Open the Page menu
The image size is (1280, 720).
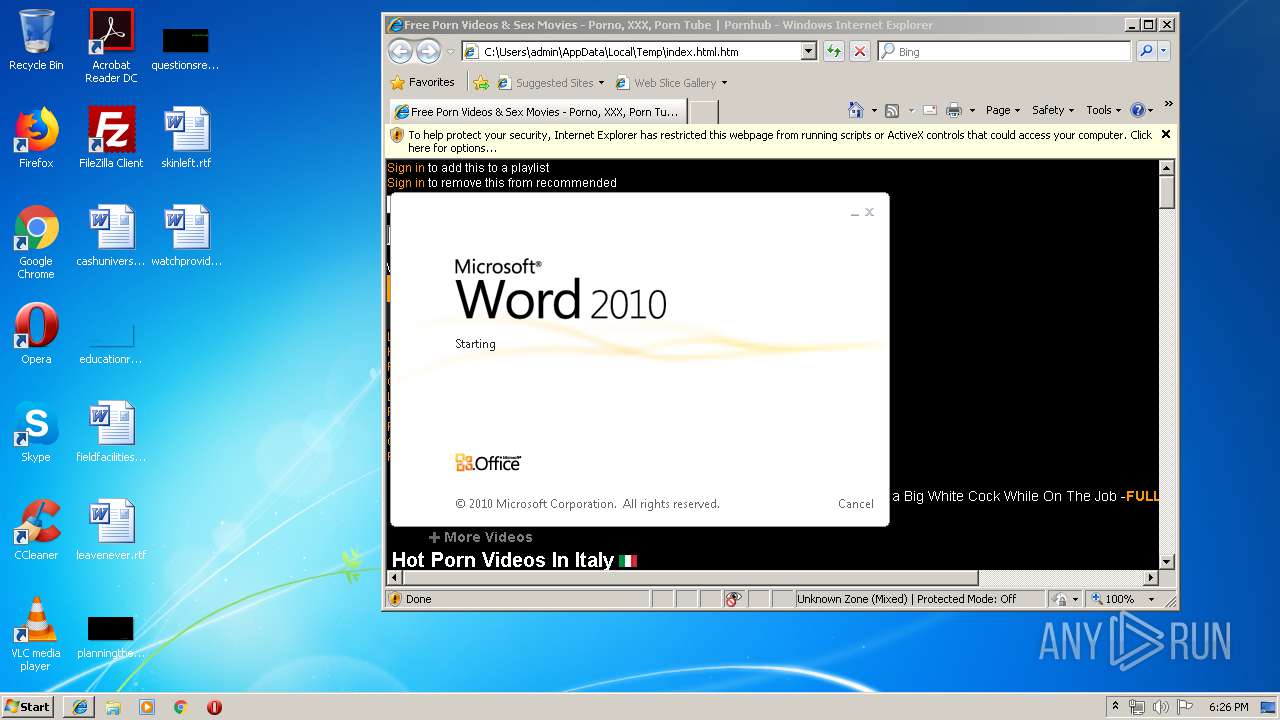click(x=1003, y=110)
